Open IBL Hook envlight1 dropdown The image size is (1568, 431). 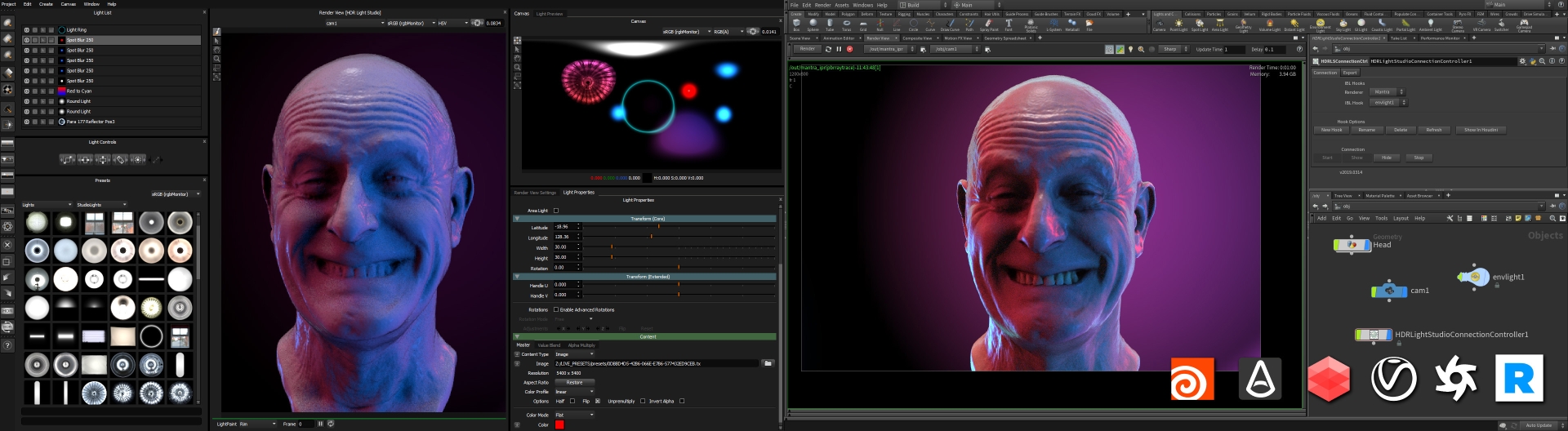[1389, 103]
